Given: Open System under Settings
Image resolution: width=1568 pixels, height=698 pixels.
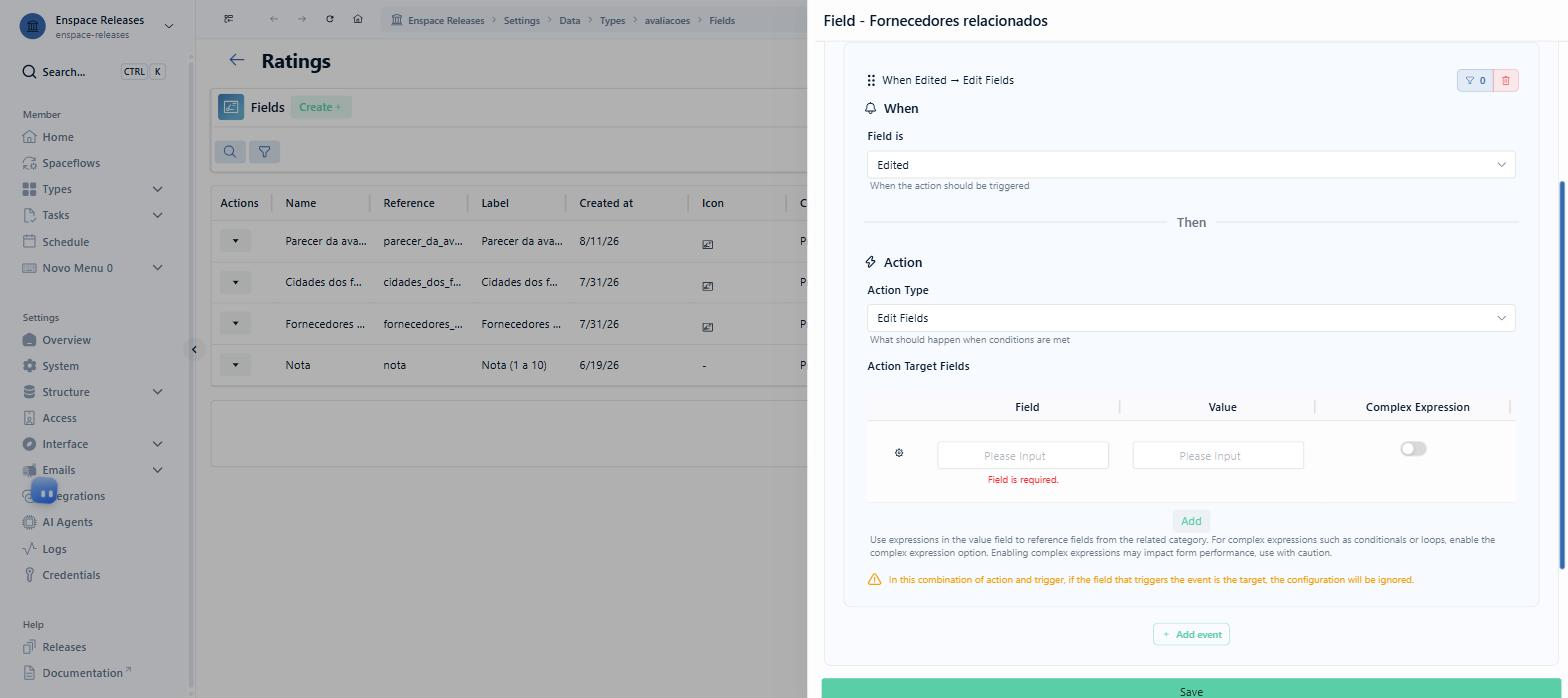Looking at the screenshot, I should pyautogui.click(x=60, y=366).
